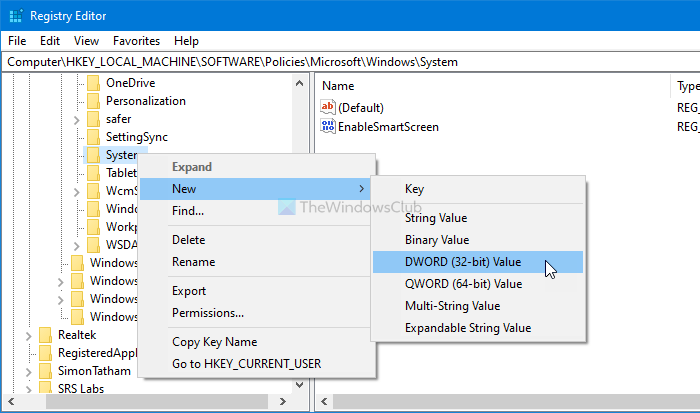This screenshot has width=700, height=413.
Task: Open Permissions... from context menu
Action: pyautogui.click(x=257, y=313)
